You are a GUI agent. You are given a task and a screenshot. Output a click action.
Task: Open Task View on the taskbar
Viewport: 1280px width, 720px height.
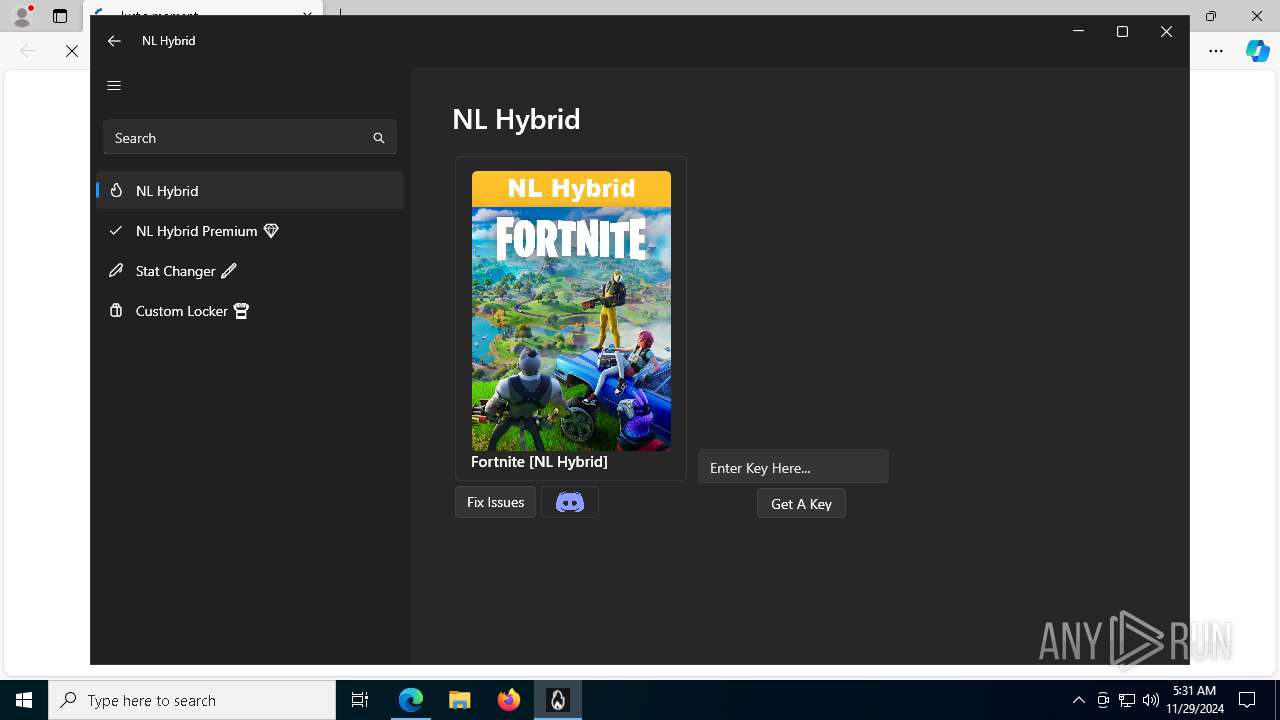click(360, 700)
